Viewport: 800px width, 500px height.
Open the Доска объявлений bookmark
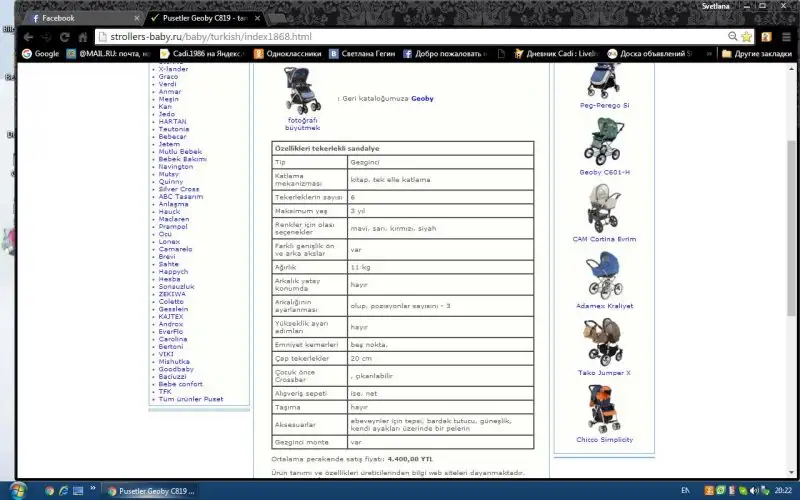(x=650, y=54)
